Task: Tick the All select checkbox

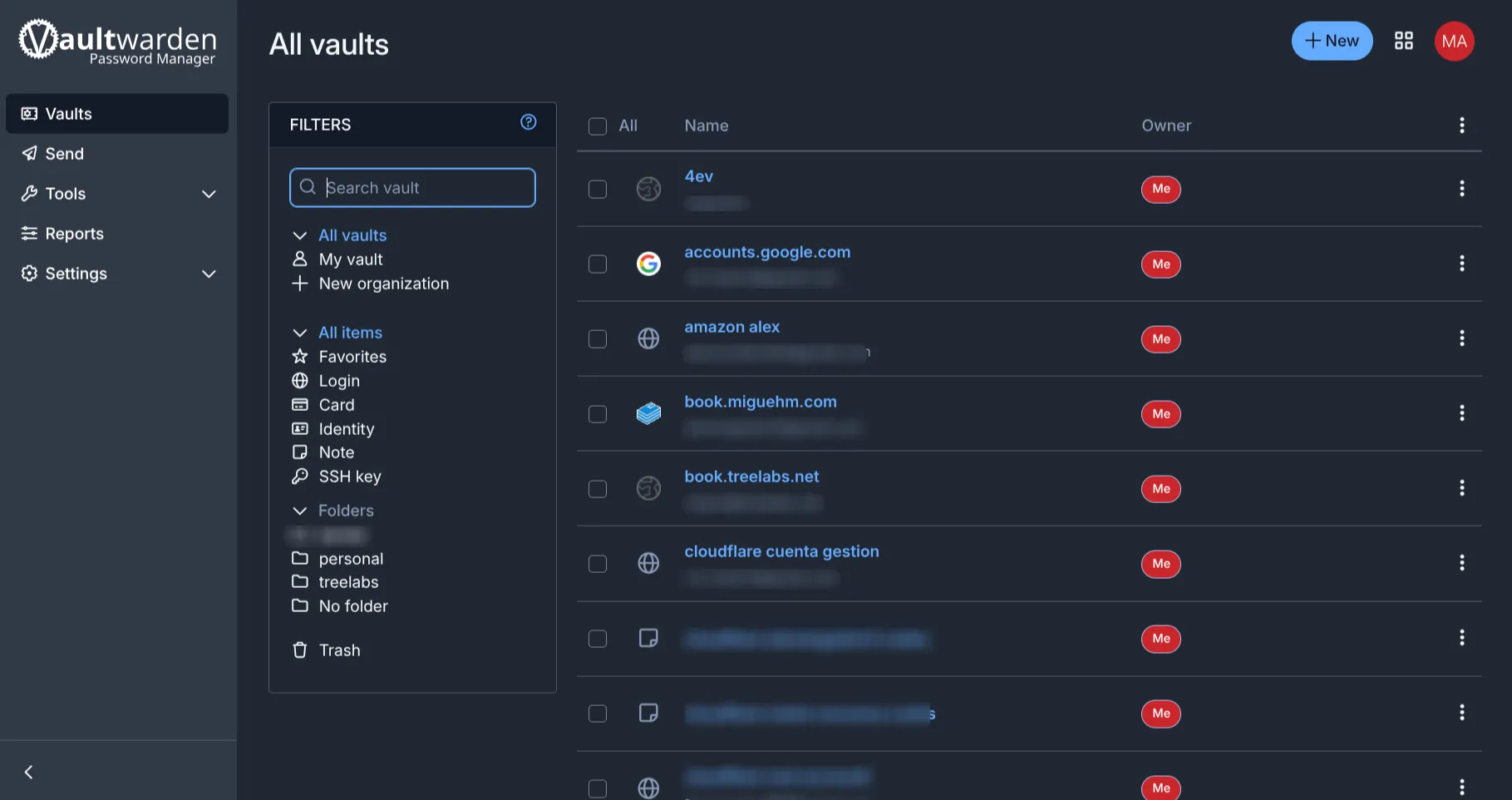Action: [598, 126]
